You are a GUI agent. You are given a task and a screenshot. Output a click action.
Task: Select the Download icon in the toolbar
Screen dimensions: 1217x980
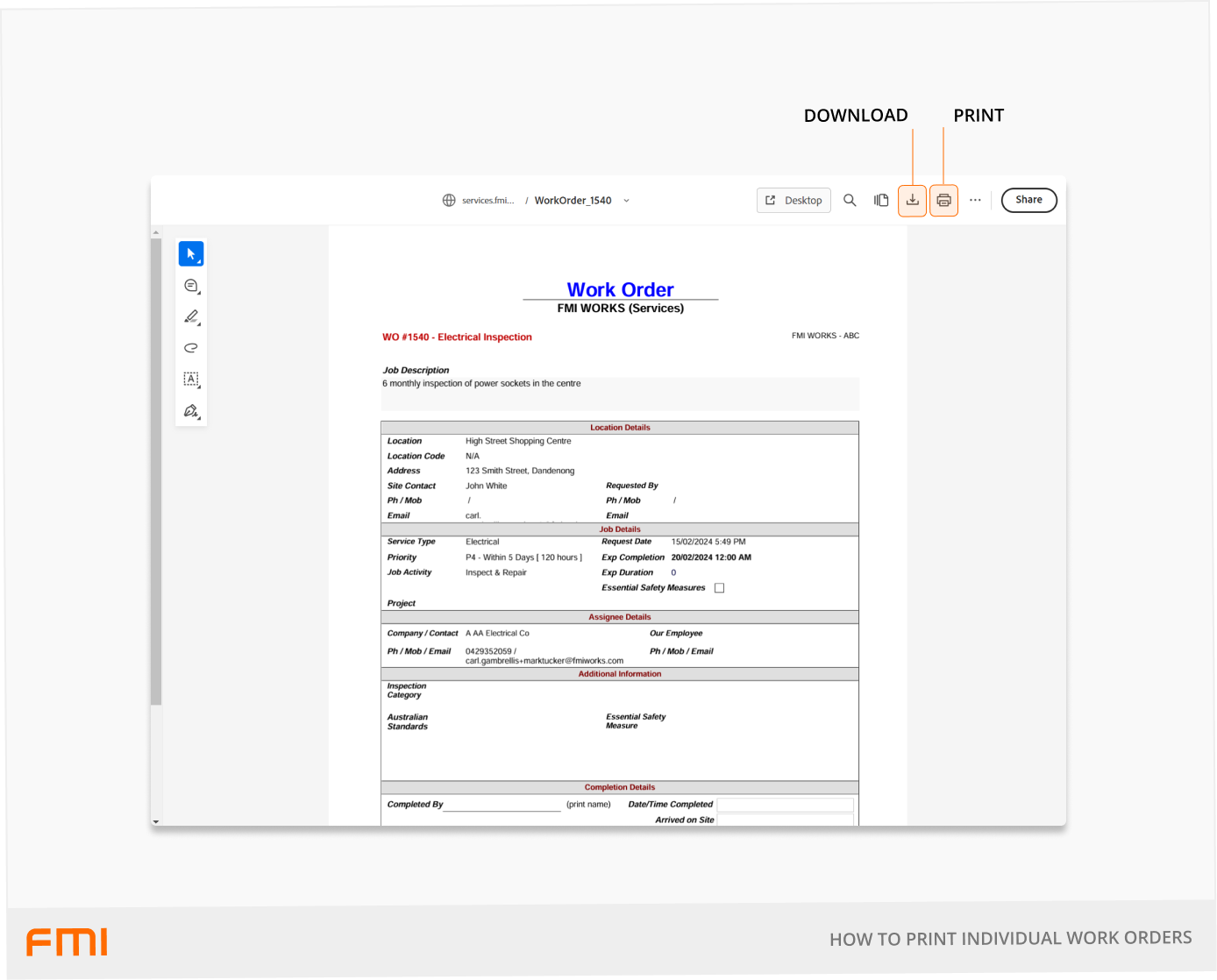click(913, 200)
